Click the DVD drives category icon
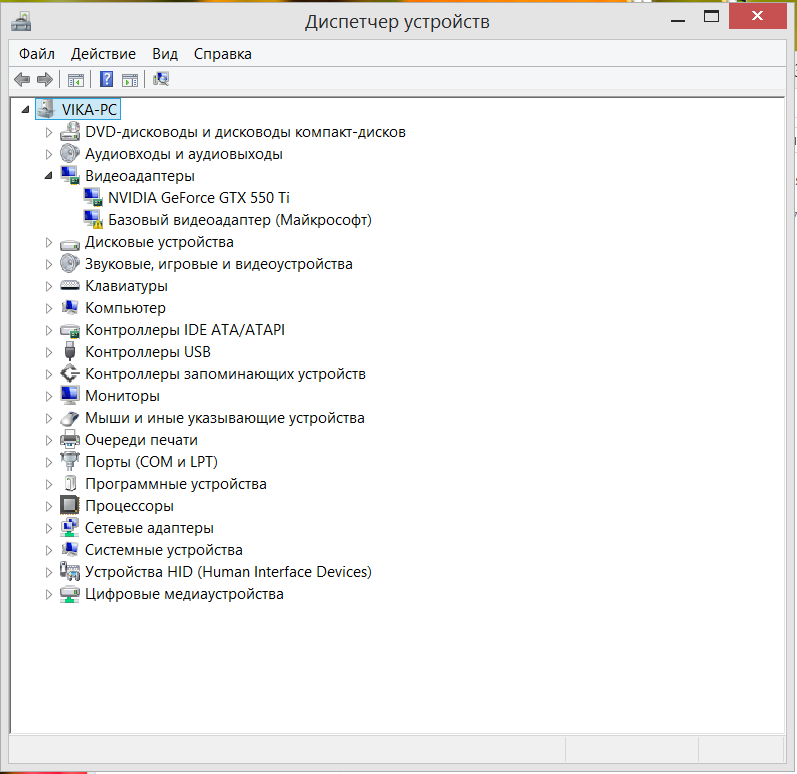 [x=70, y=132]
